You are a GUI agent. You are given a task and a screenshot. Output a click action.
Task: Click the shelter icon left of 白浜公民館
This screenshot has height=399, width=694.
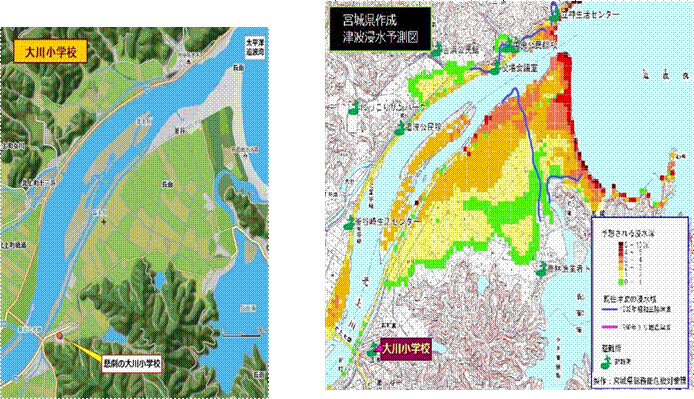click(437, 50)
